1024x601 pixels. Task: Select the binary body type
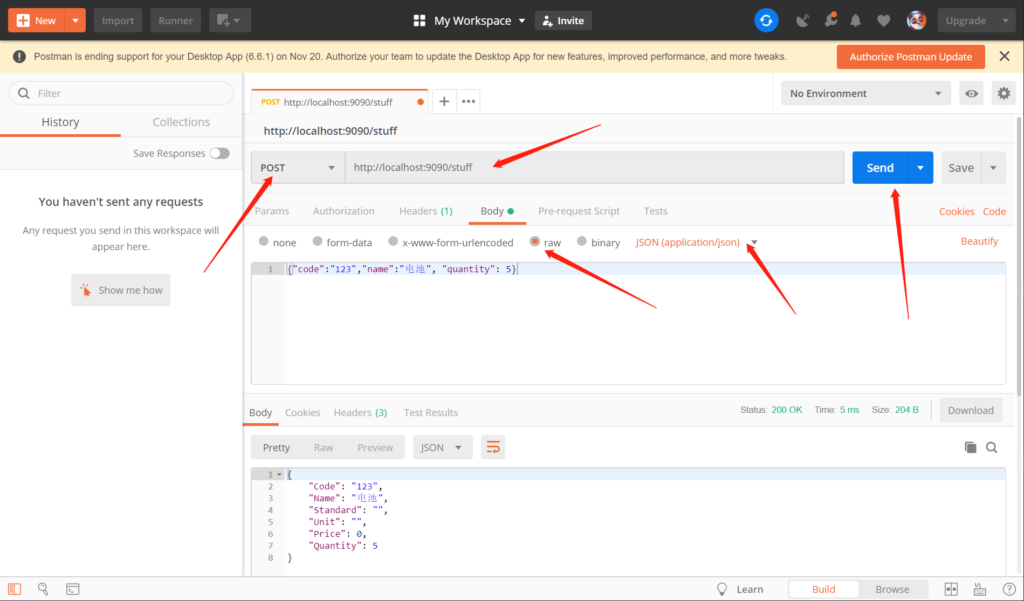pyautogui.click(x=582, y=242)
